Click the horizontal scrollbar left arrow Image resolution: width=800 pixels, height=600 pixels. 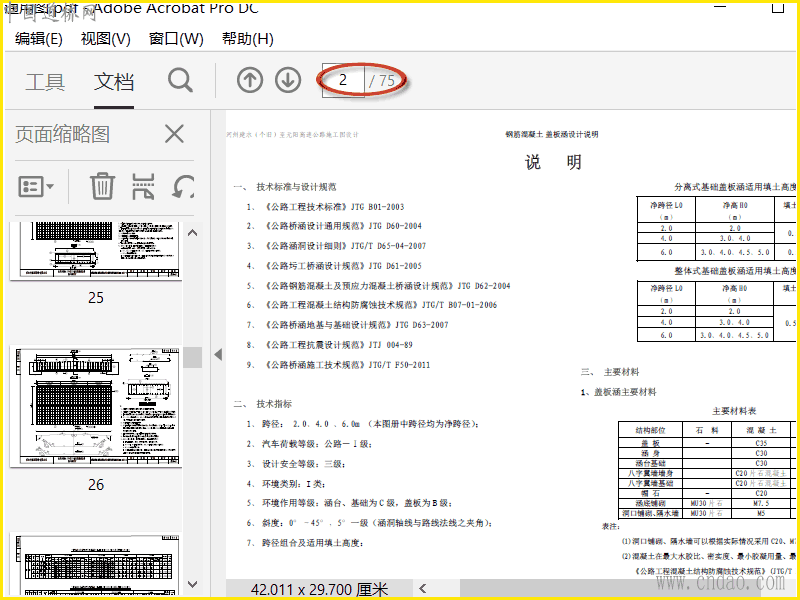422,589
